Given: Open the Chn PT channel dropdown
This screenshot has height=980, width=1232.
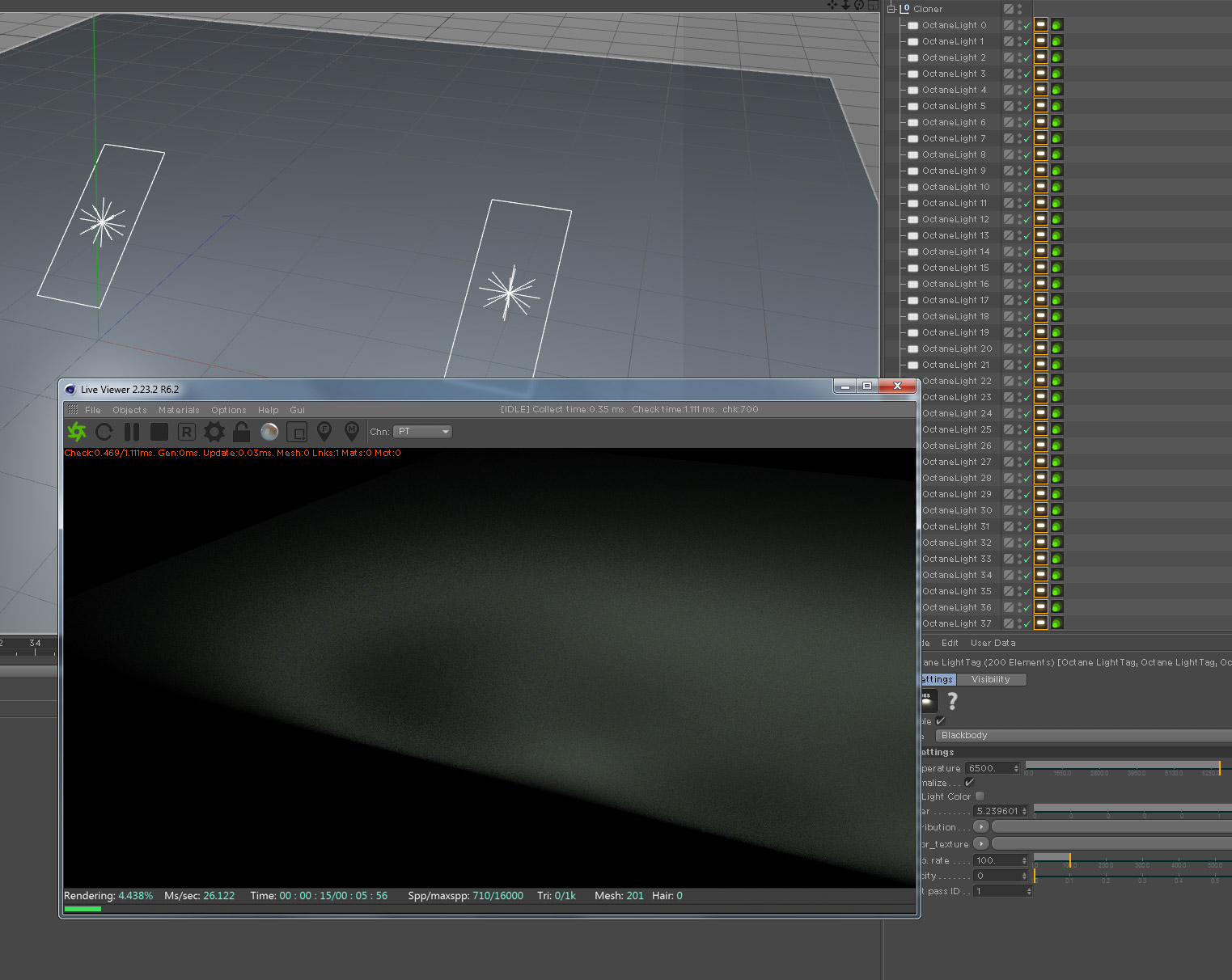Looking at the screenshot, I should pyautogui.click(x=422, y=432).
